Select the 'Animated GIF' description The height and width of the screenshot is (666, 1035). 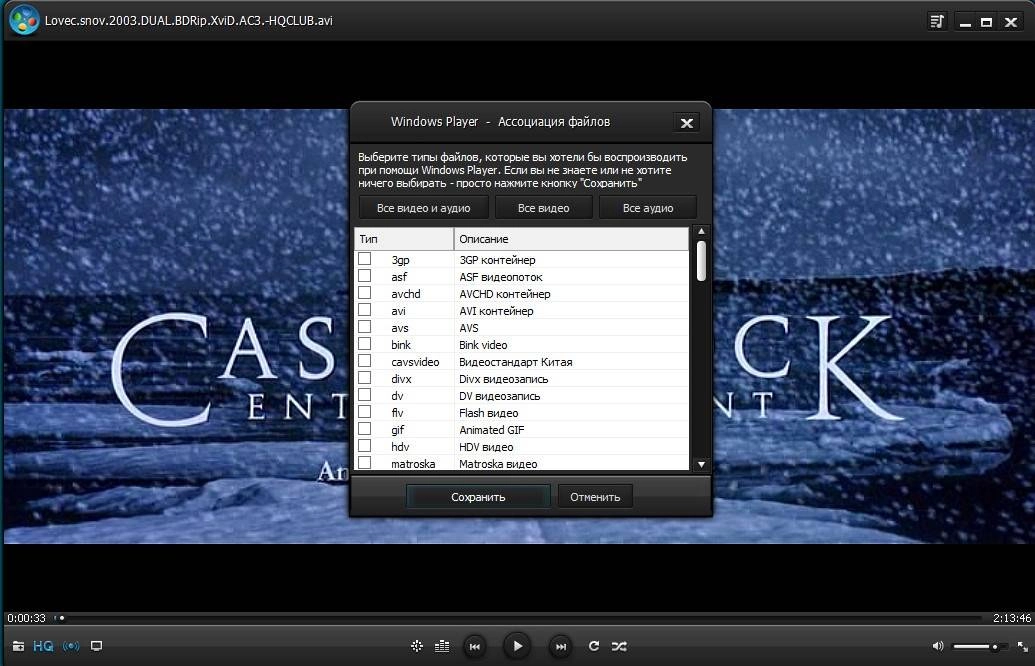point(492,430)
